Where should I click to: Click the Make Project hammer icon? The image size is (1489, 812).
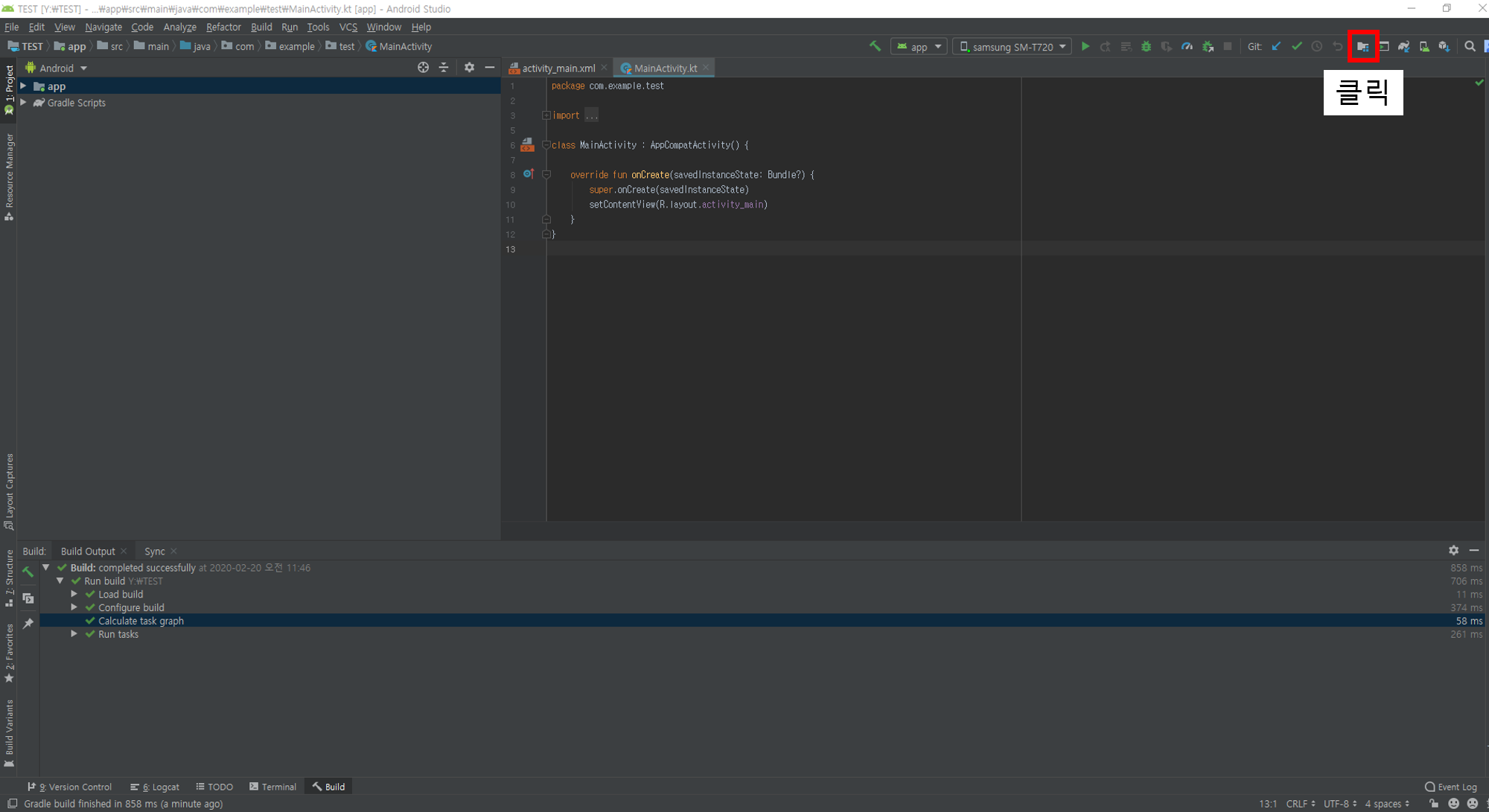tap(875, 46)
